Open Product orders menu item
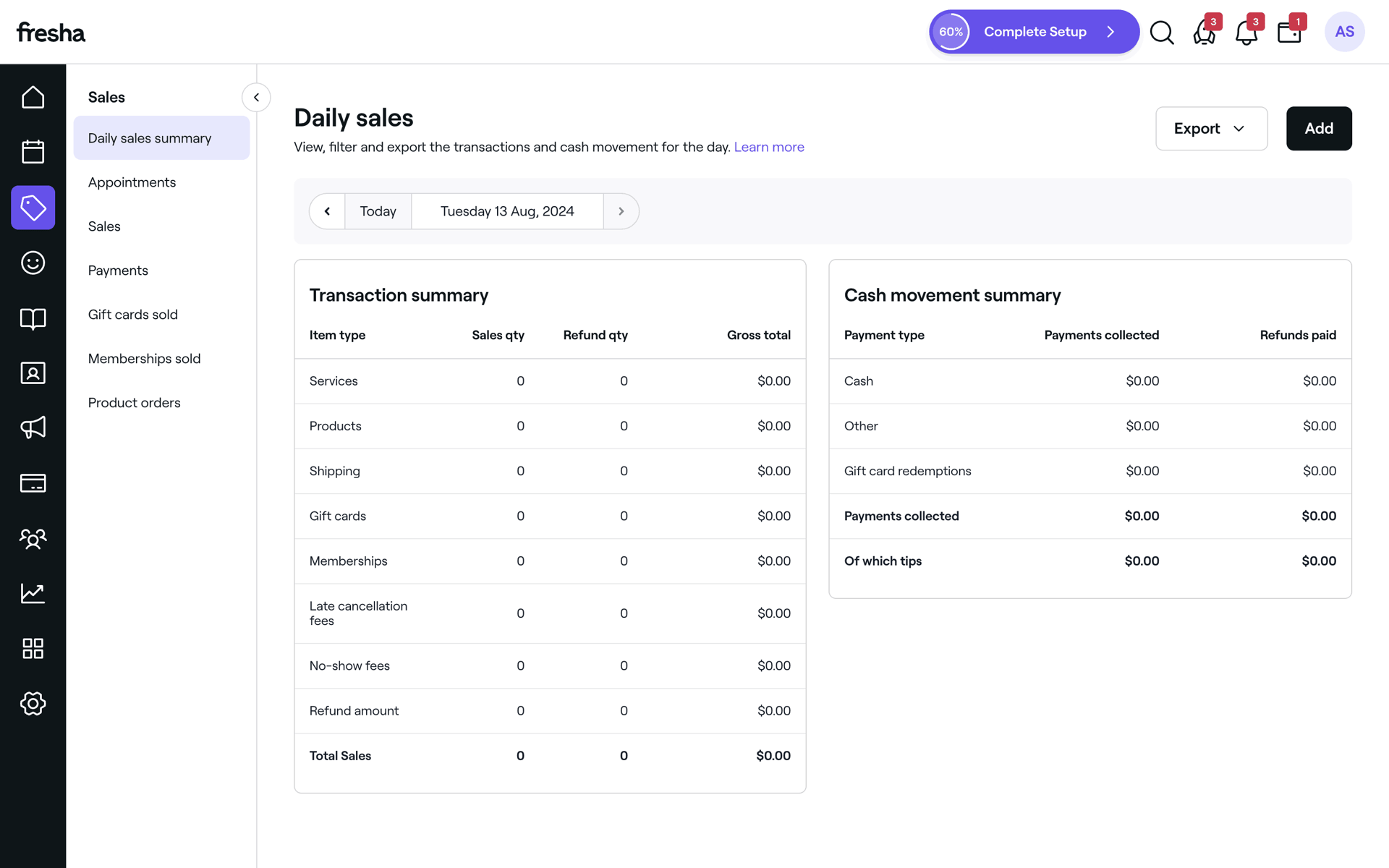The image size is (1389, 868). 161,403
